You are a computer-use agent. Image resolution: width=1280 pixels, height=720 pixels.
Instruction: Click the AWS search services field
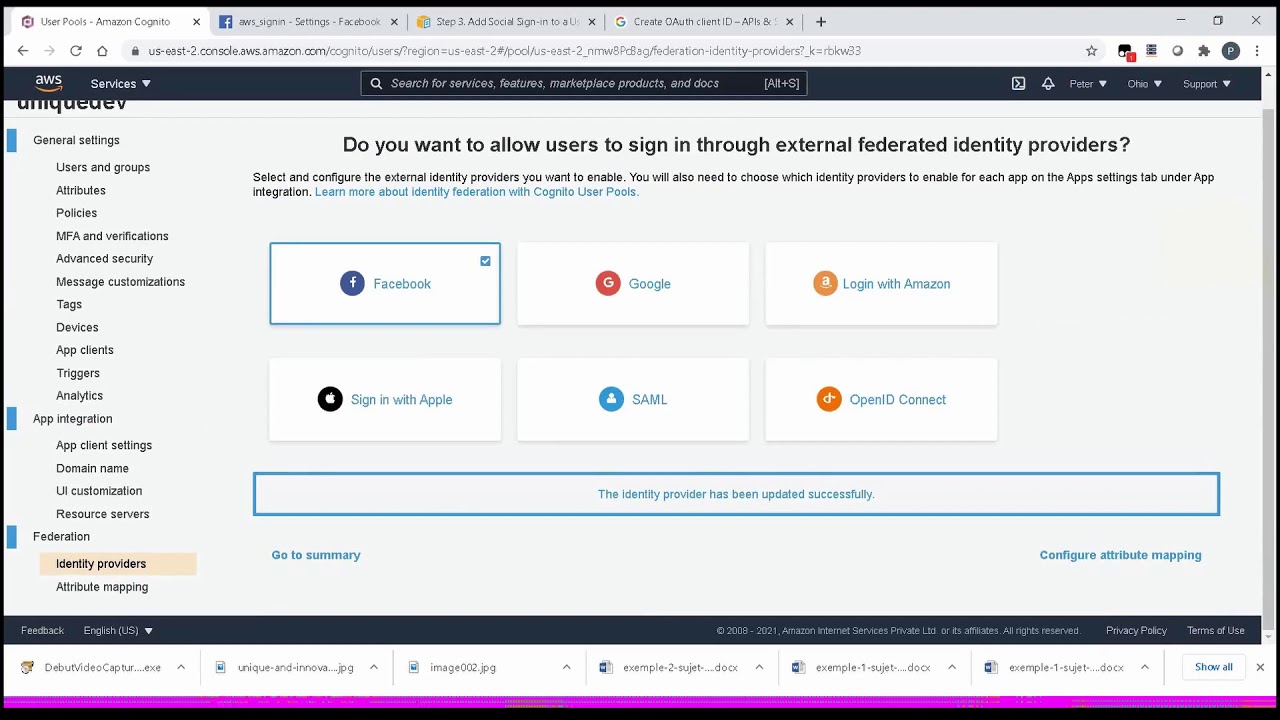tap(584, 83)
